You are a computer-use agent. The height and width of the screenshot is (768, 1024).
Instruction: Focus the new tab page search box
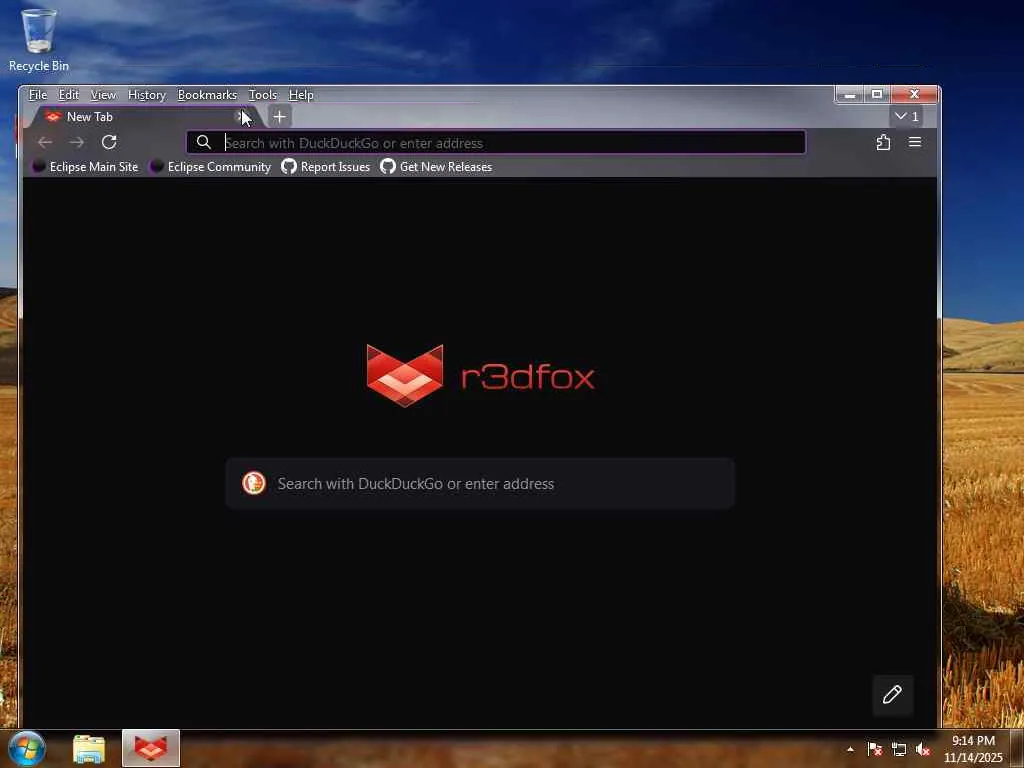[x=480, y=483]
